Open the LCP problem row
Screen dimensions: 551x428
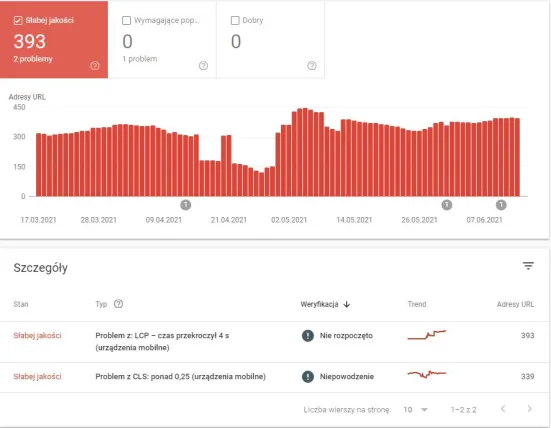pos(274,342)
